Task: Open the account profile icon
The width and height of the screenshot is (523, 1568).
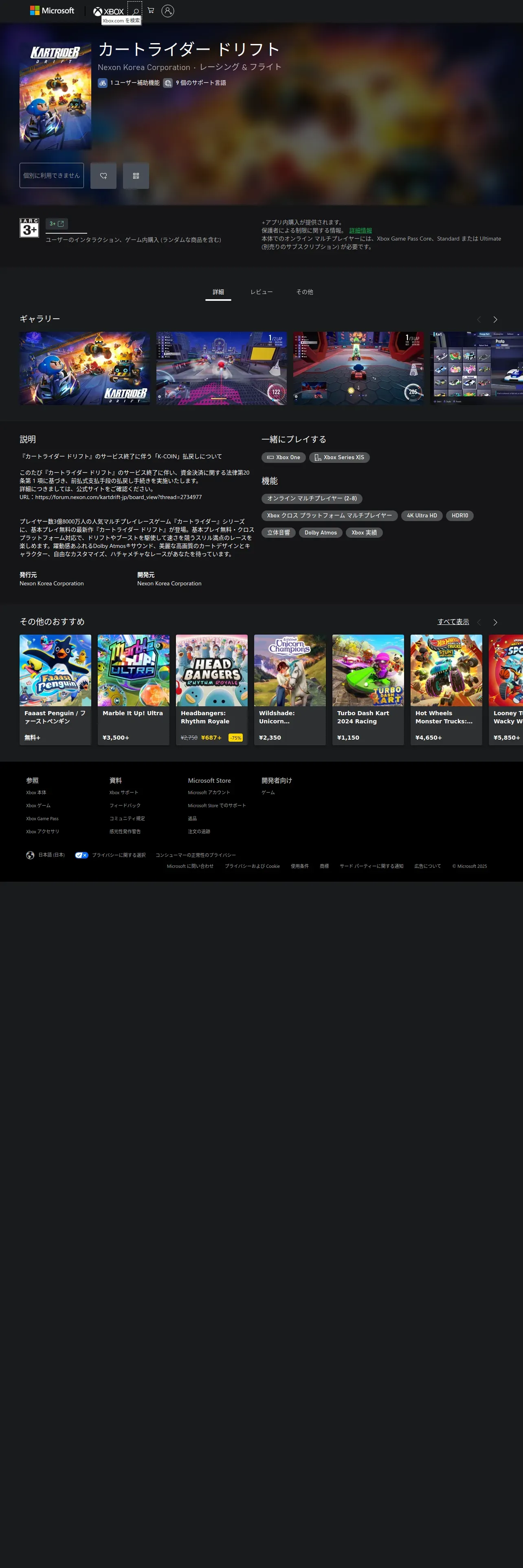Action: (167, 11)
